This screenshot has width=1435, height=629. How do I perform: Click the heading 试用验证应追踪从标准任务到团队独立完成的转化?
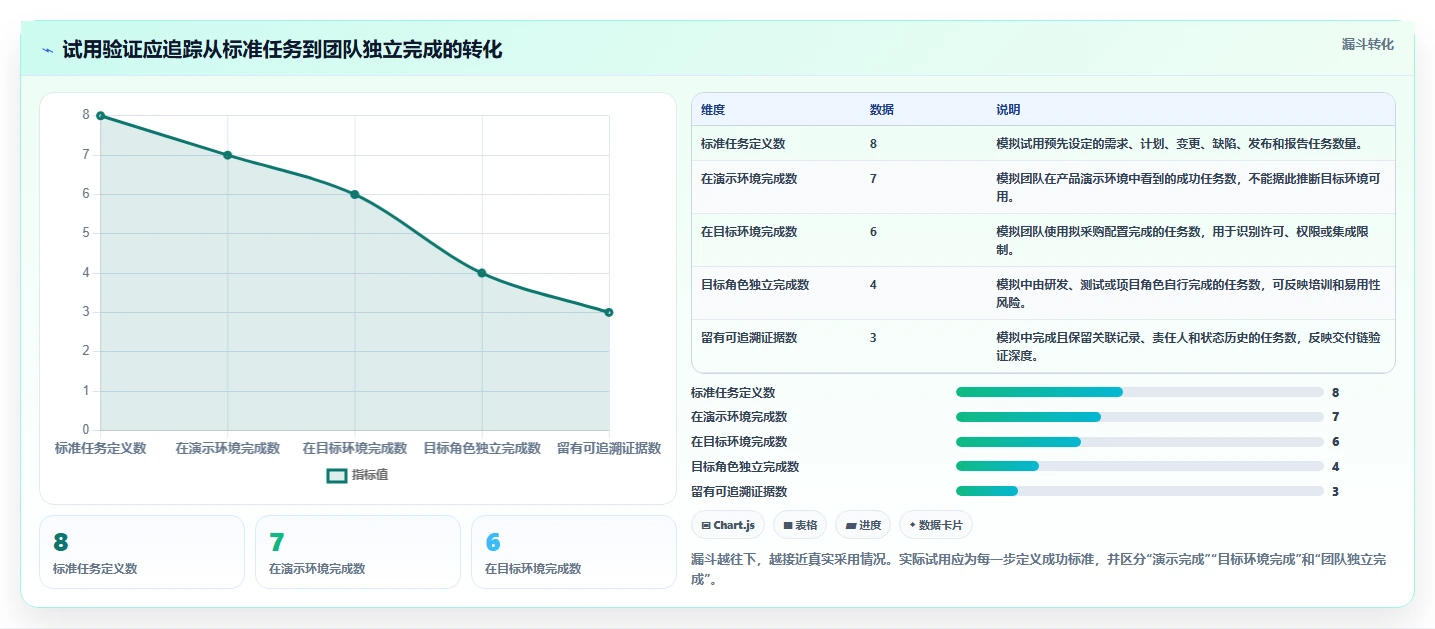282,50
